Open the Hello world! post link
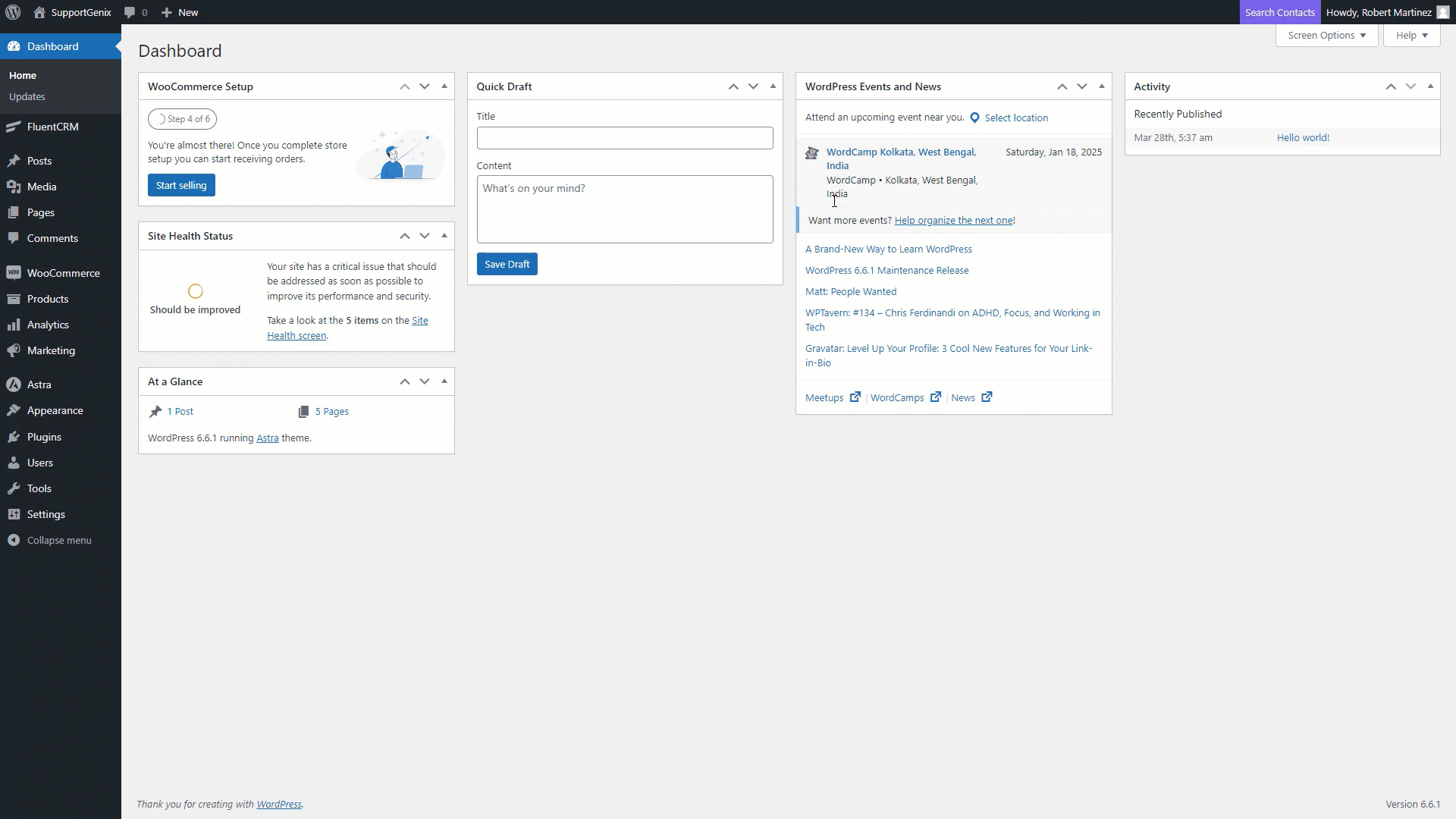 [x=1303, y=137]
